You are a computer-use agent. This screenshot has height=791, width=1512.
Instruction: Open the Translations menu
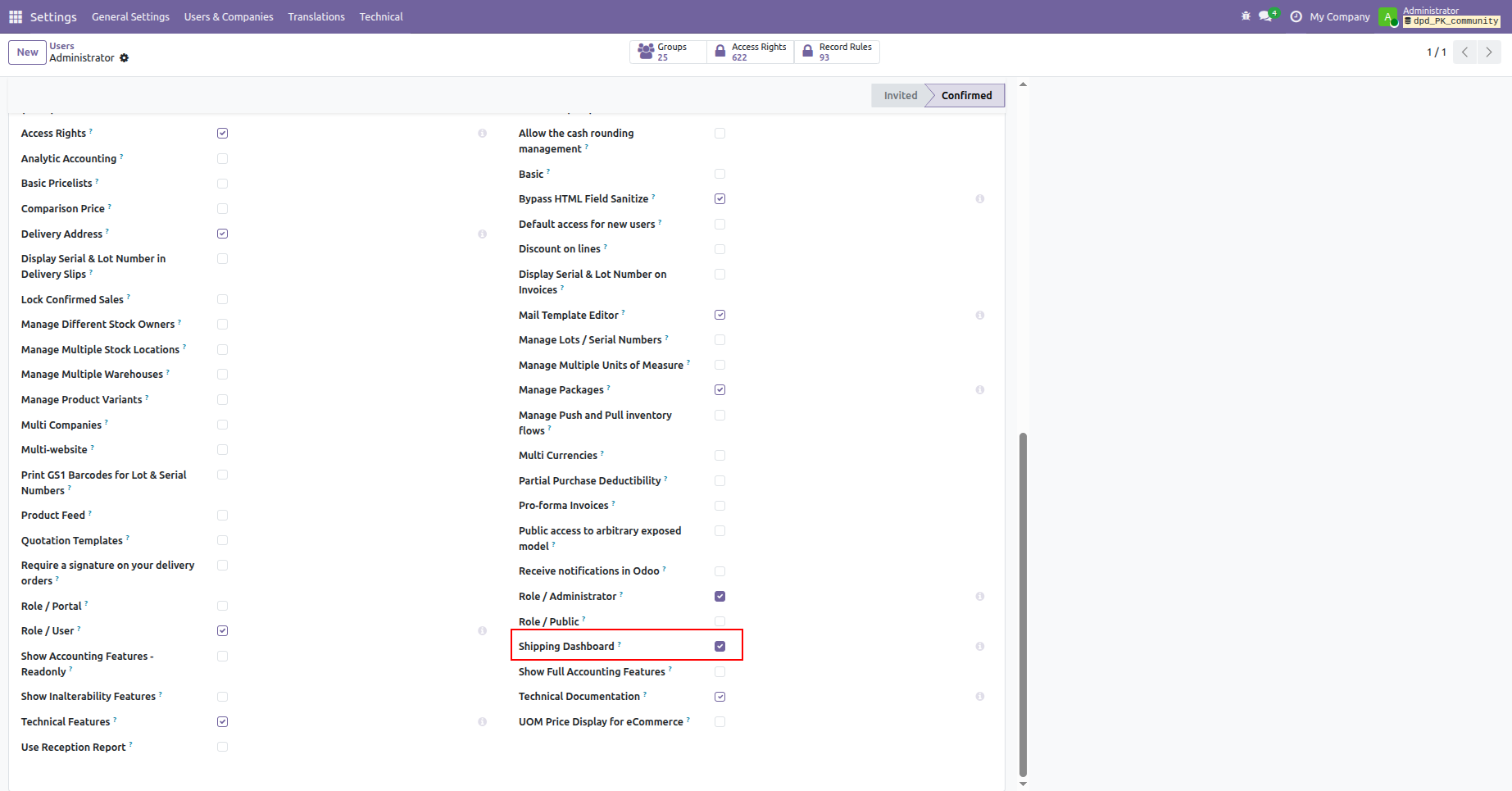tap(316, 16)
